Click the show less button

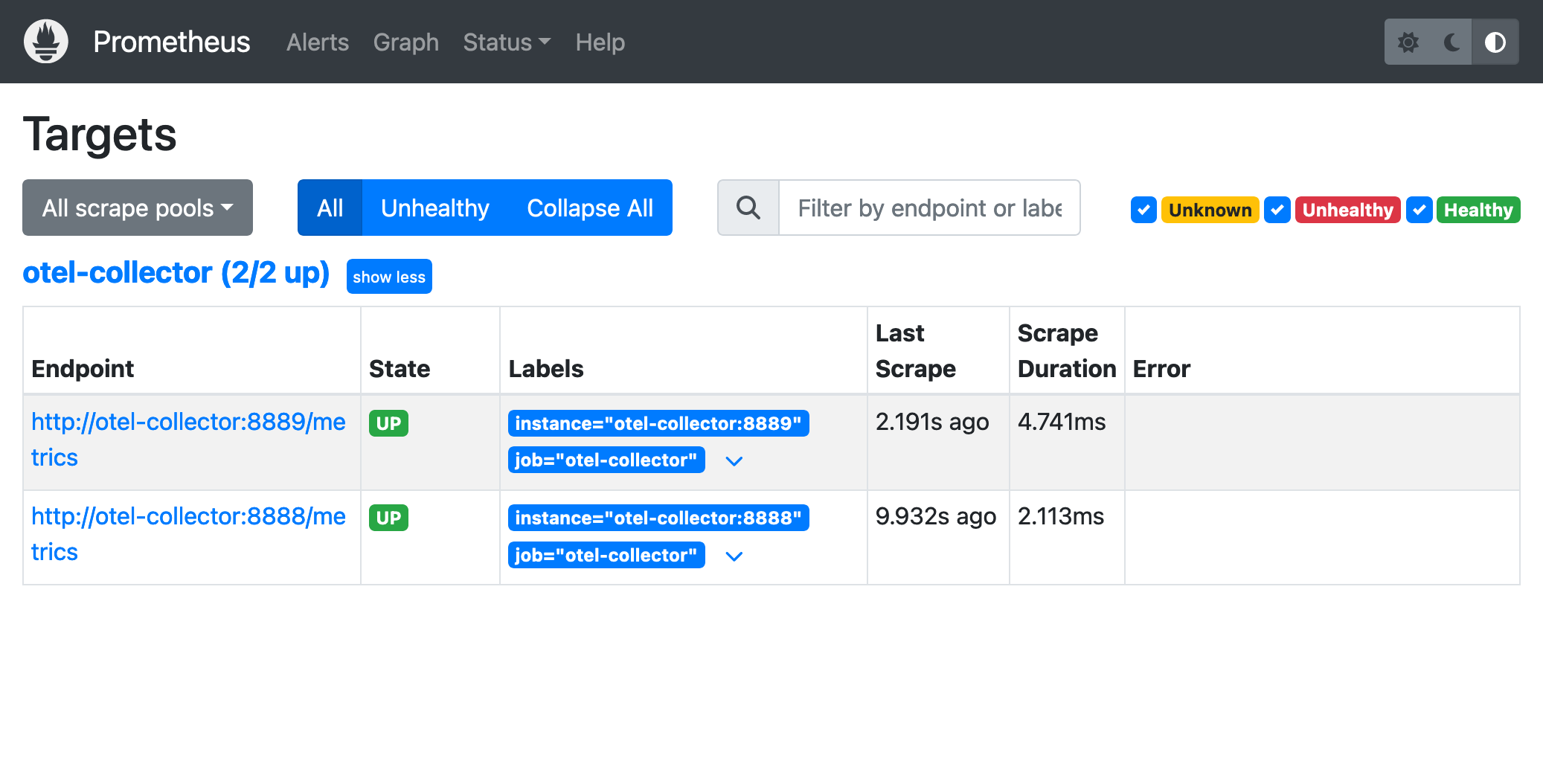tap(389, 277)
